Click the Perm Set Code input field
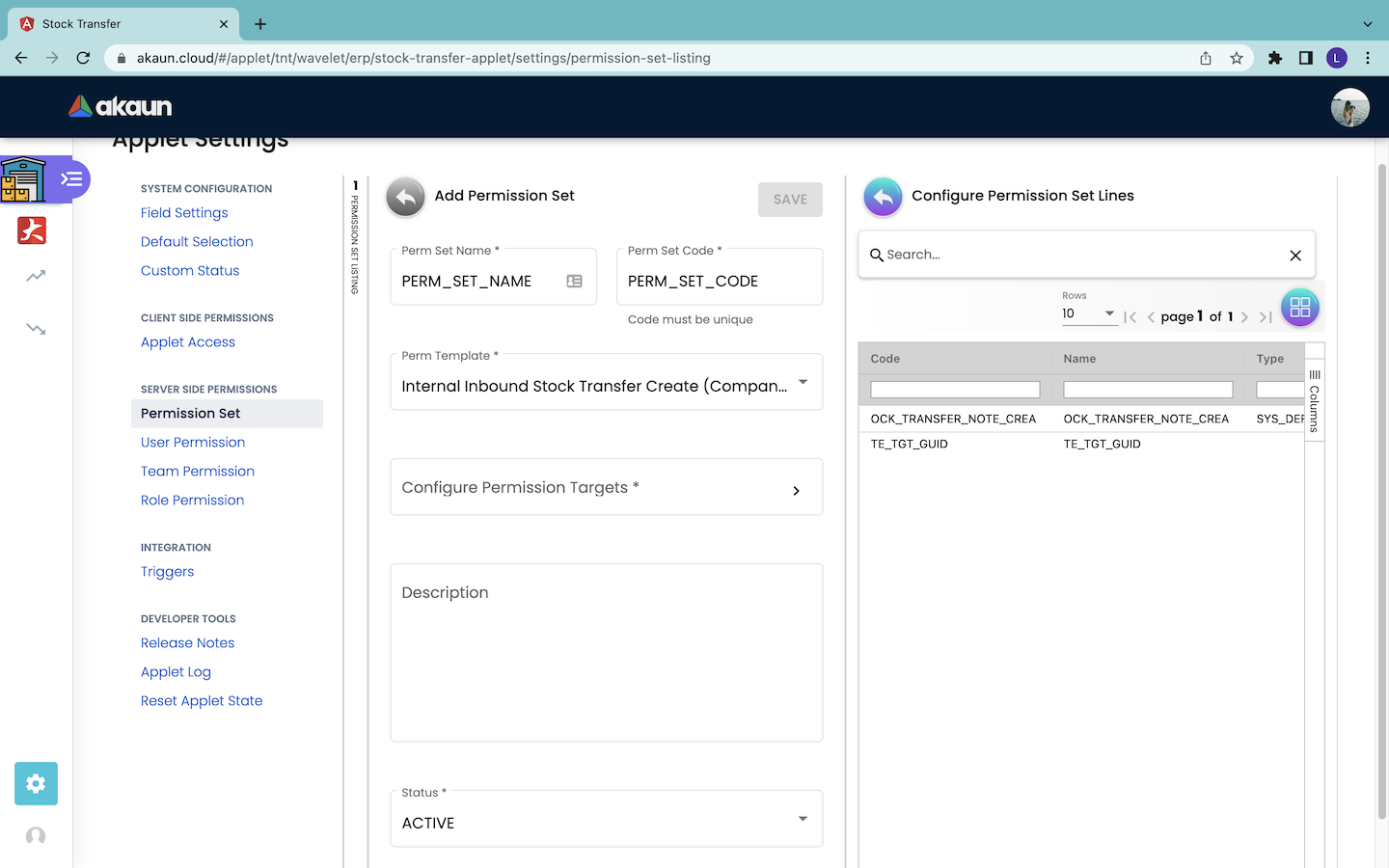The width and height of the screenshot is (1389, 868). pyautogui.click(x=719, y=282)
